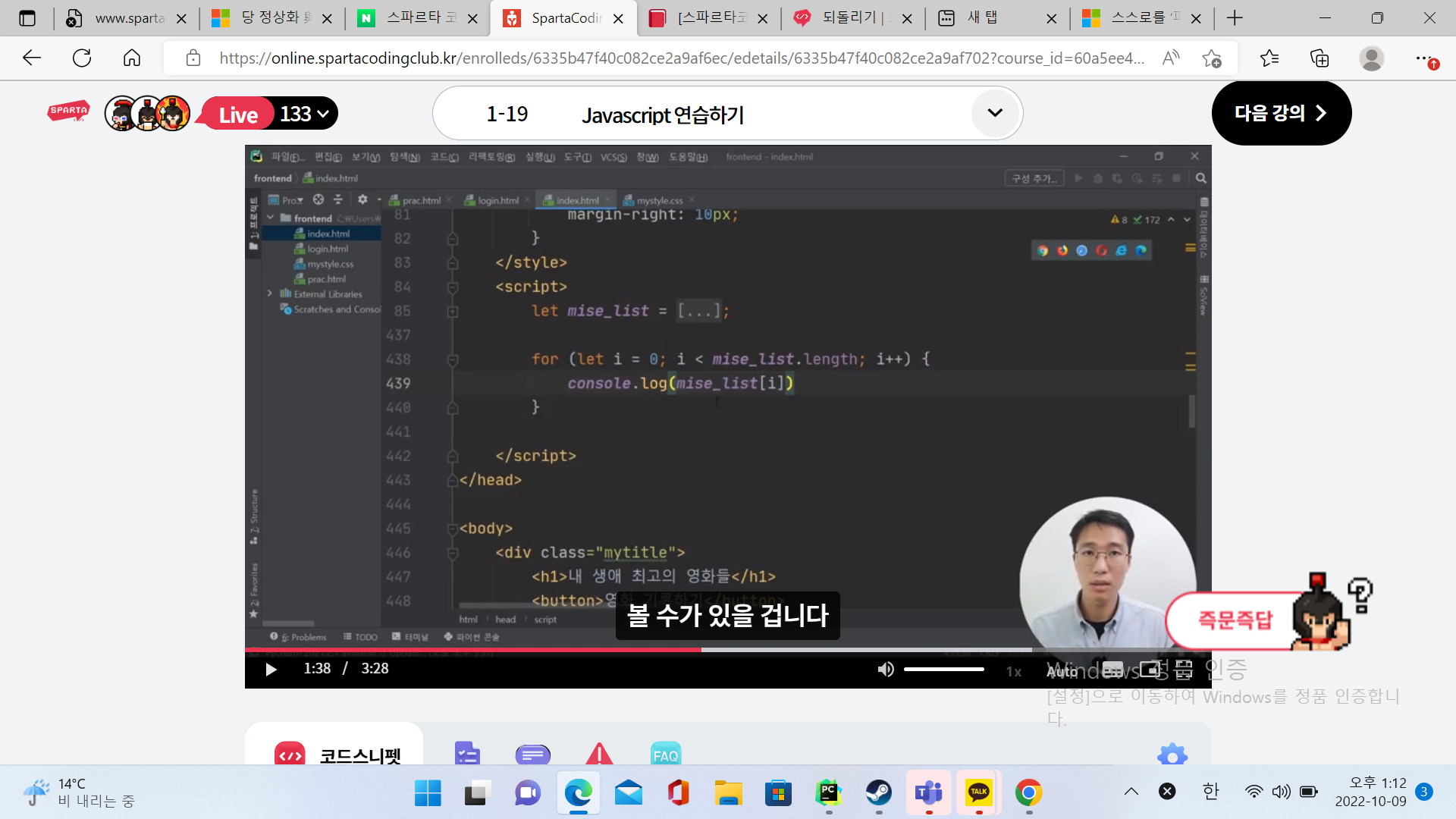Switch to the www.sparta browser tab

[127, 18]
